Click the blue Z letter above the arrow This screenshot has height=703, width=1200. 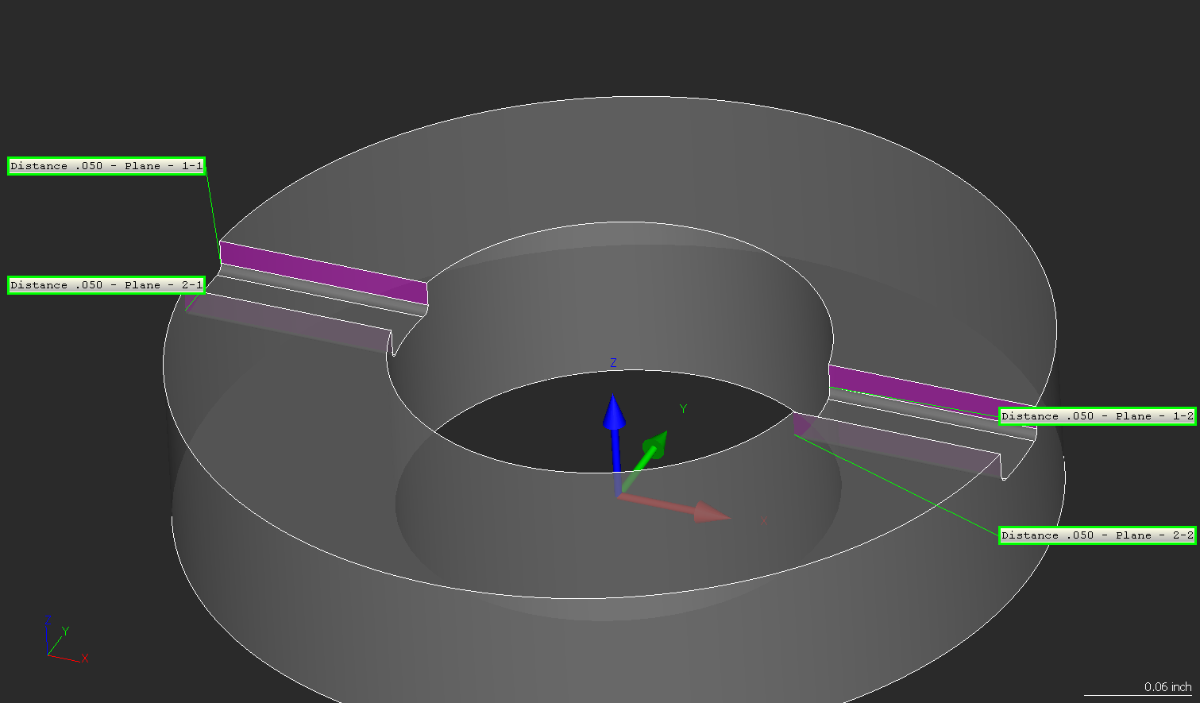pos(613,363)
